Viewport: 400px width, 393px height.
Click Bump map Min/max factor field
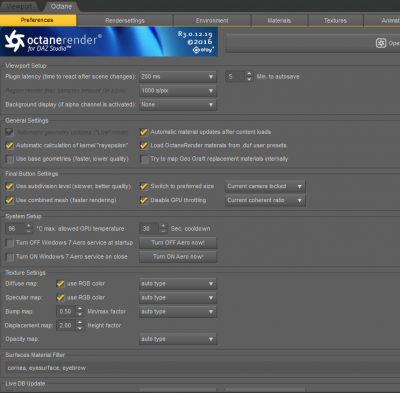[x=66, y=312]
